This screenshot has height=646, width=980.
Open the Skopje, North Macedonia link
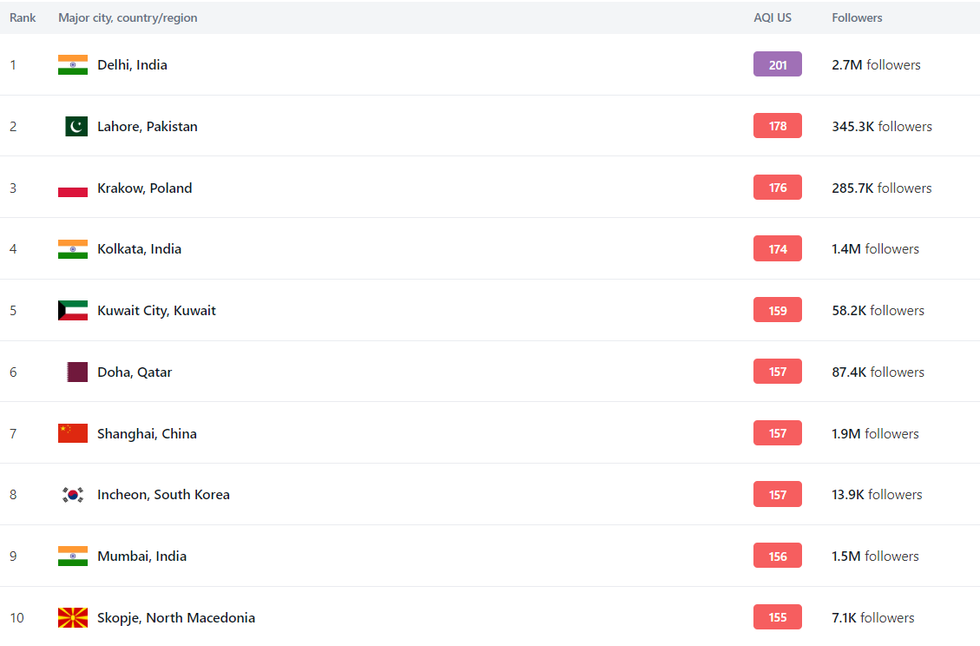(x=175, y=618)
